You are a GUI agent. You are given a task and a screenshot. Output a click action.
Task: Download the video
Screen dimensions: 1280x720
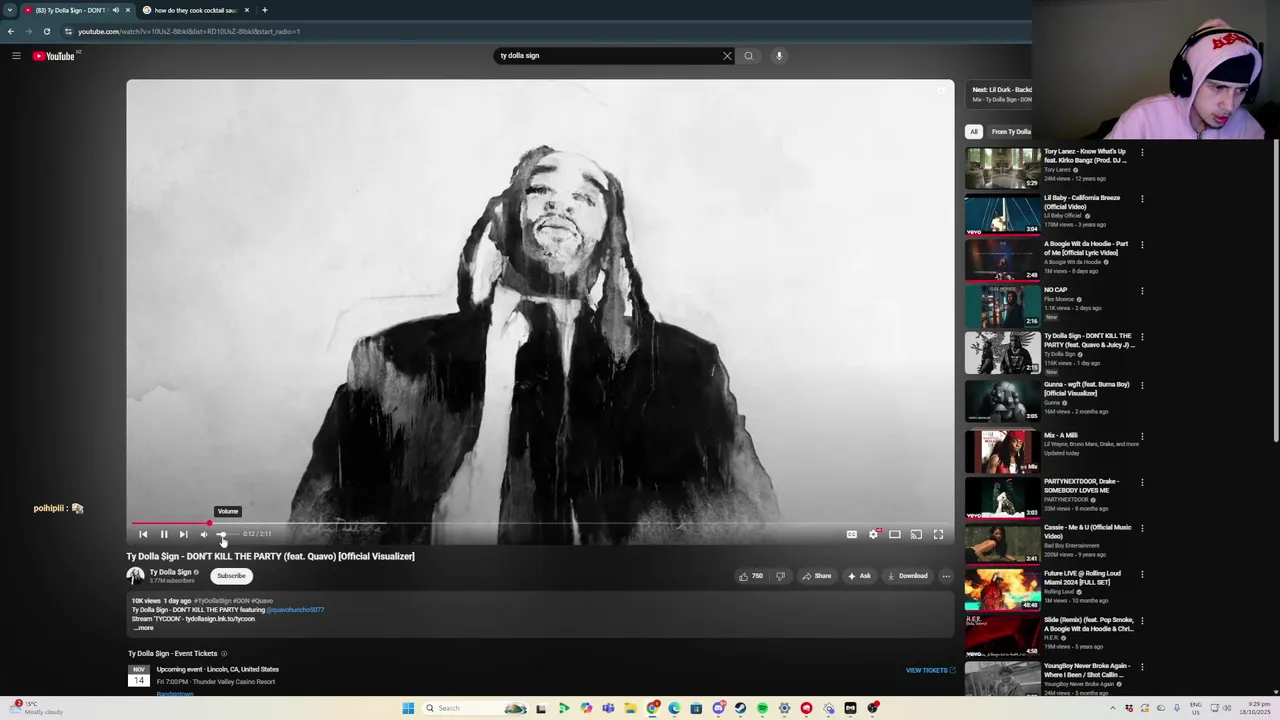point(907,576)
